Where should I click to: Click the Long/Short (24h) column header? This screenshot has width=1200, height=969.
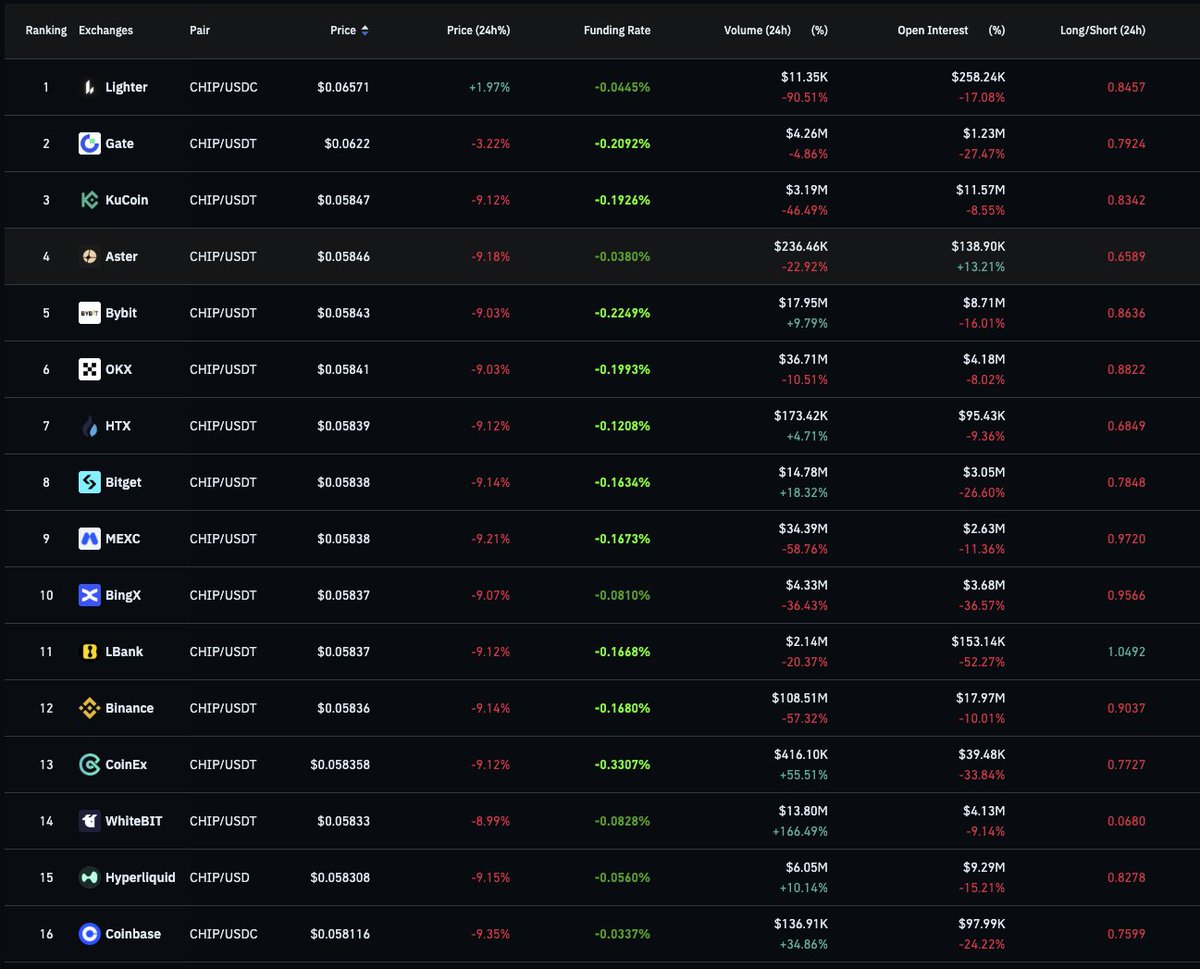[x=1103, y=30]
